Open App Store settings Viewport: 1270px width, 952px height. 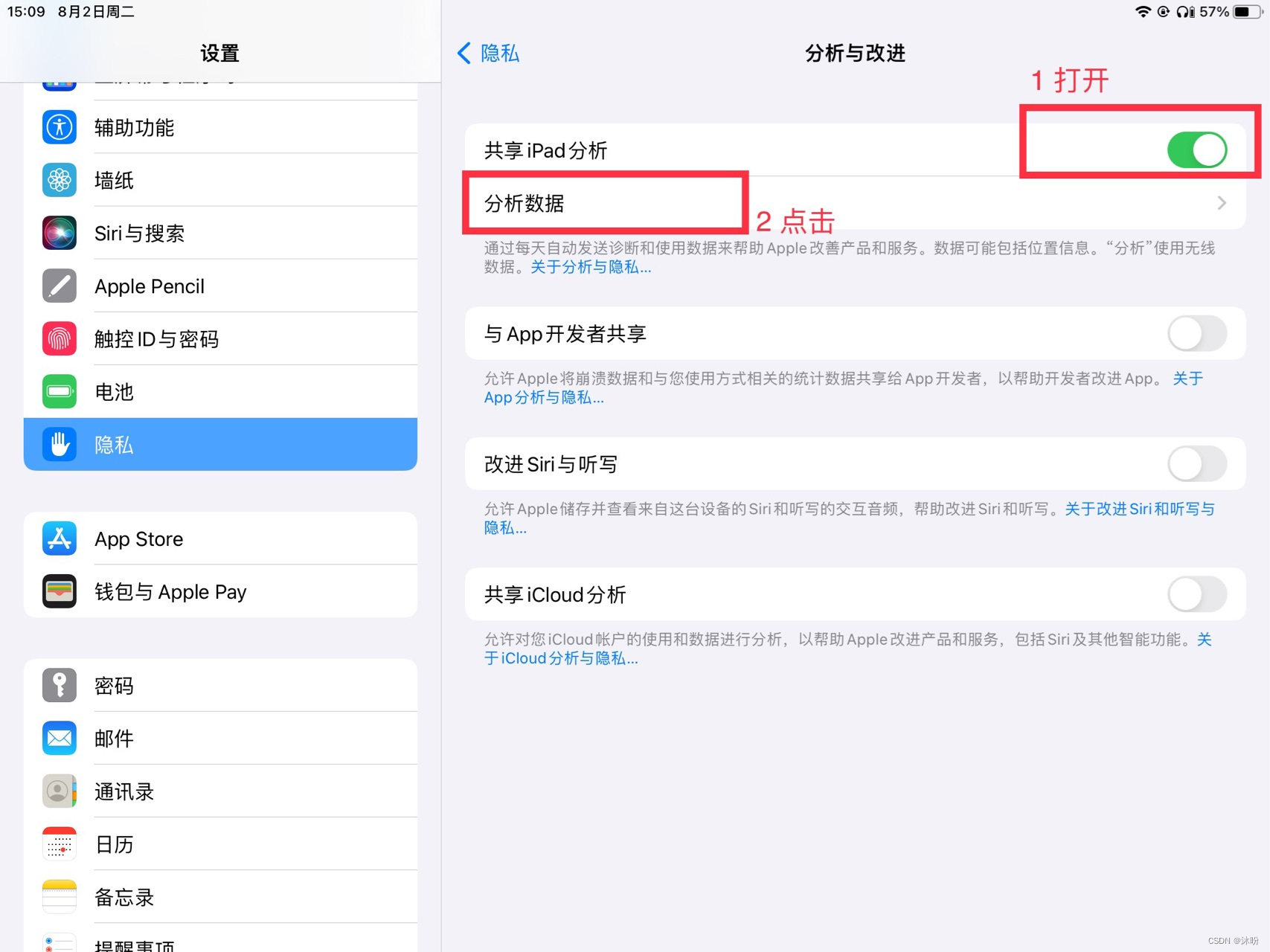click(x=220, y=538)
